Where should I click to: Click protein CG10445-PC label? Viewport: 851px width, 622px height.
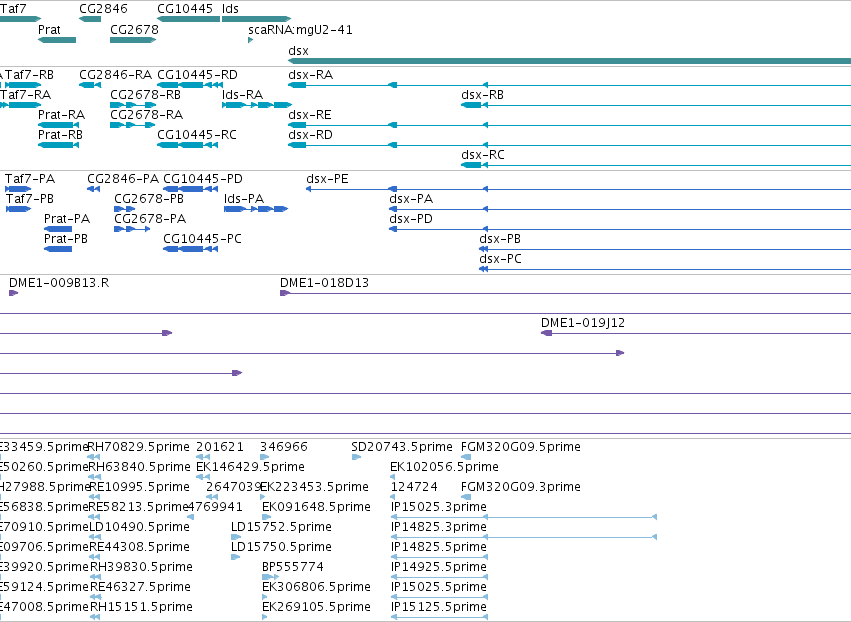[202, 239]
